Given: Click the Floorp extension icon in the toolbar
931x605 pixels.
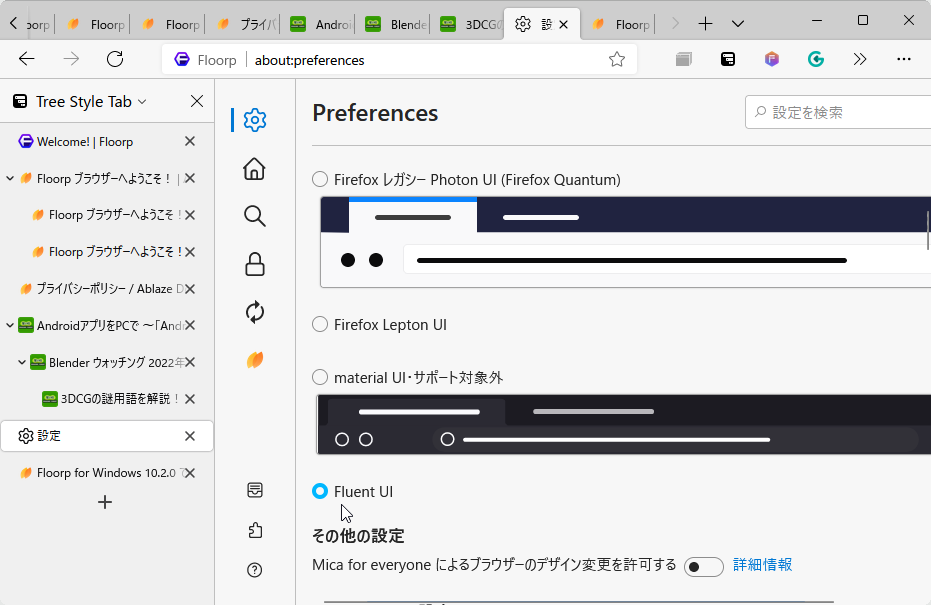Looking at the screenshot, I should pyautogui.click(x=771, y=59).
